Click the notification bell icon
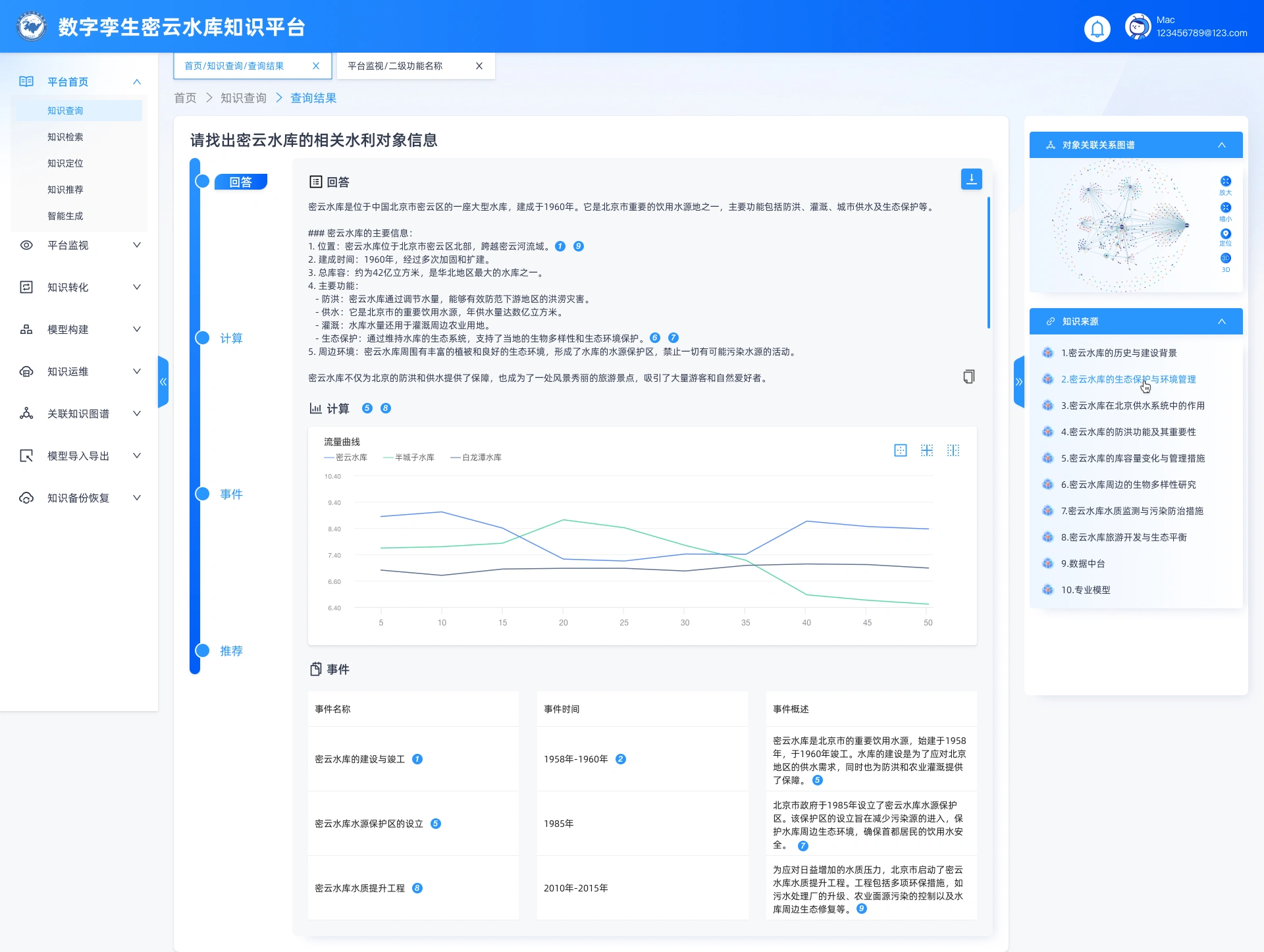Screen dimensions: 1264x952 (x=1097, y=28)
